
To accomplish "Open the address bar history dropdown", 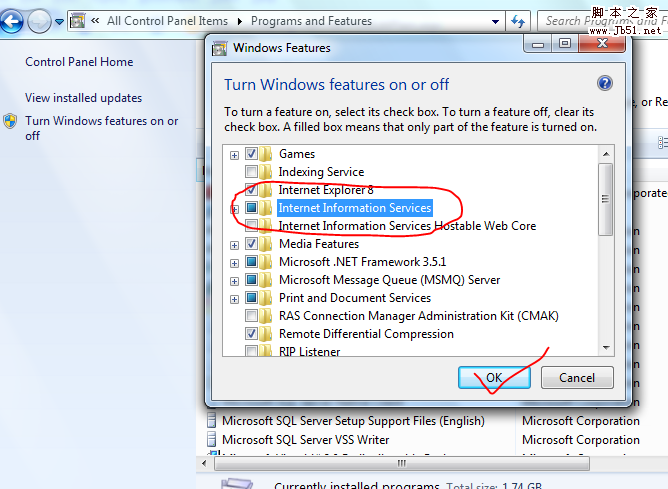I will coord(495,21).
